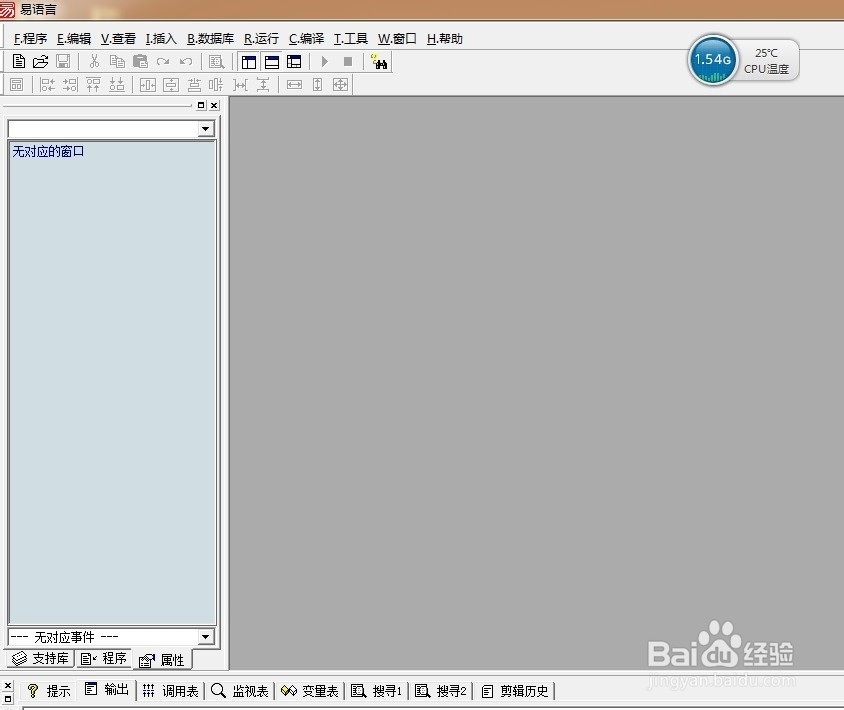Click the align top edges icon
The width and height of the screenshot is (844, 710).
point(93,85)
